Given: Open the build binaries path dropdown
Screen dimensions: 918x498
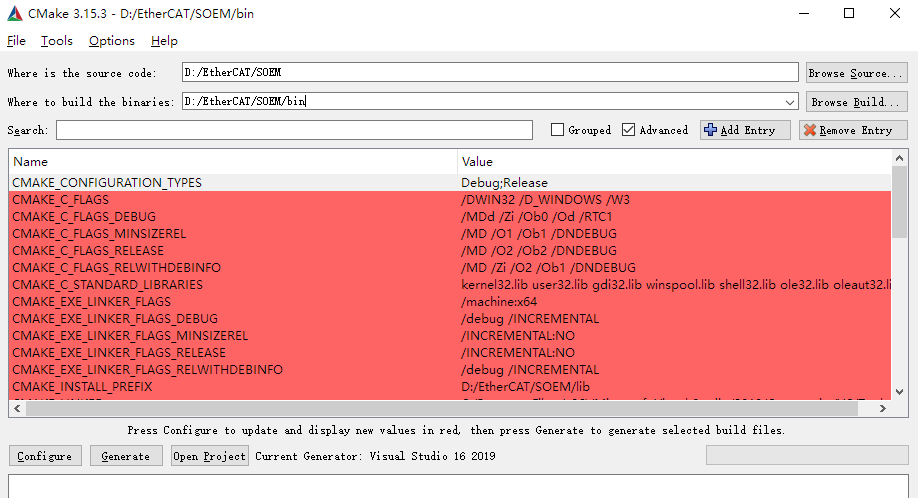Looking at the screenshot, I should 790,102.
